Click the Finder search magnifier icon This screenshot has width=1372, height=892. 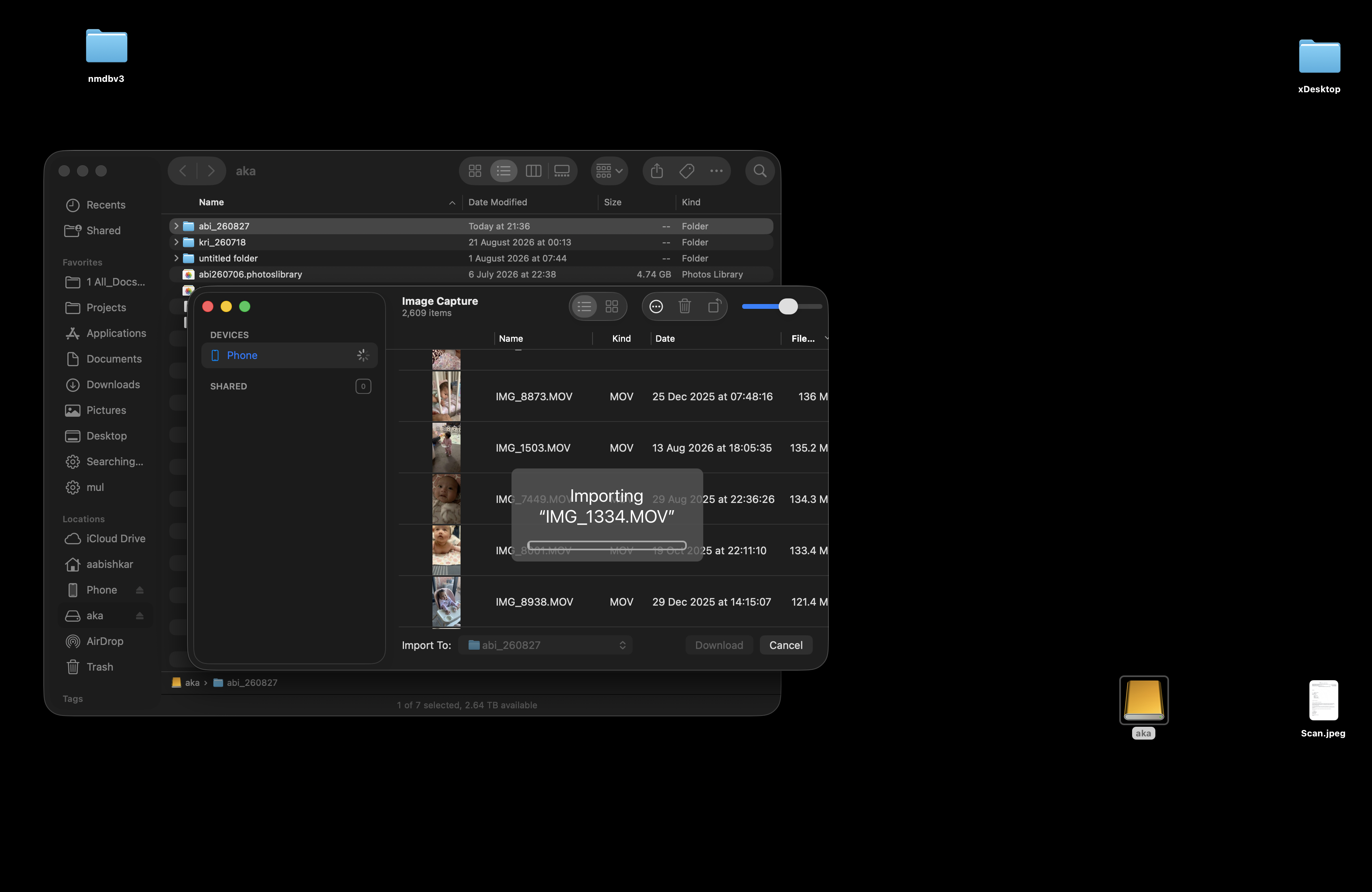pyautogui.click(x=760, y=171)
